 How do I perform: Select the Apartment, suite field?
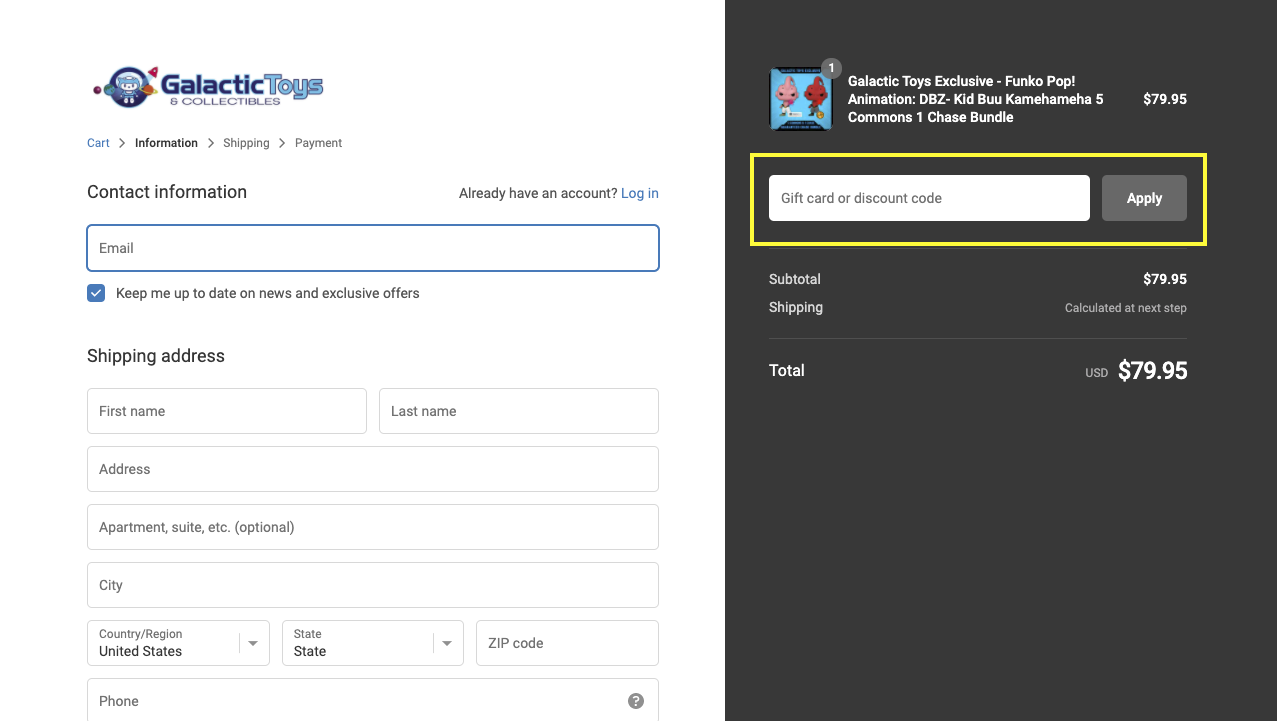tap(373, 527)
